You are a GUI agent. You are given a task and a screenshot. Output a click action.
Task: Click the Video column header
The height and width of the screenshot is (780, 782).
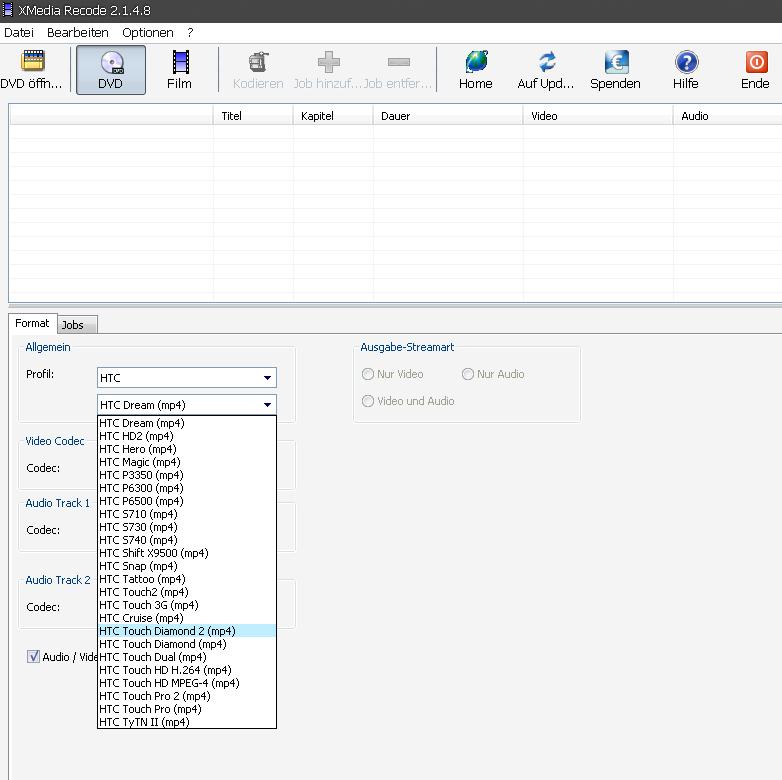point(598,116)
